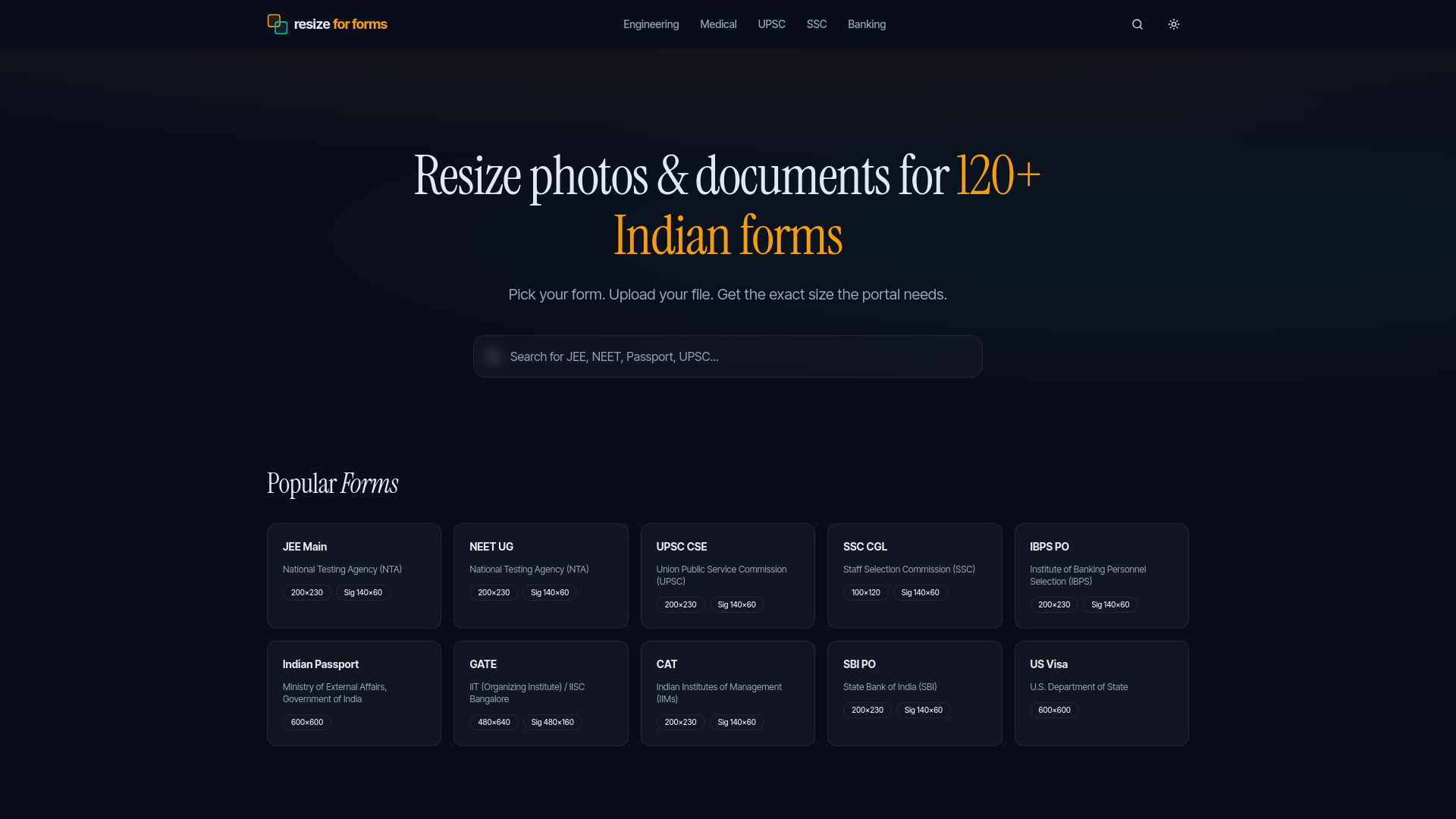Screen dimensions: 1456x819
Task: Open the Indian Passport form card
Action: 354,693
